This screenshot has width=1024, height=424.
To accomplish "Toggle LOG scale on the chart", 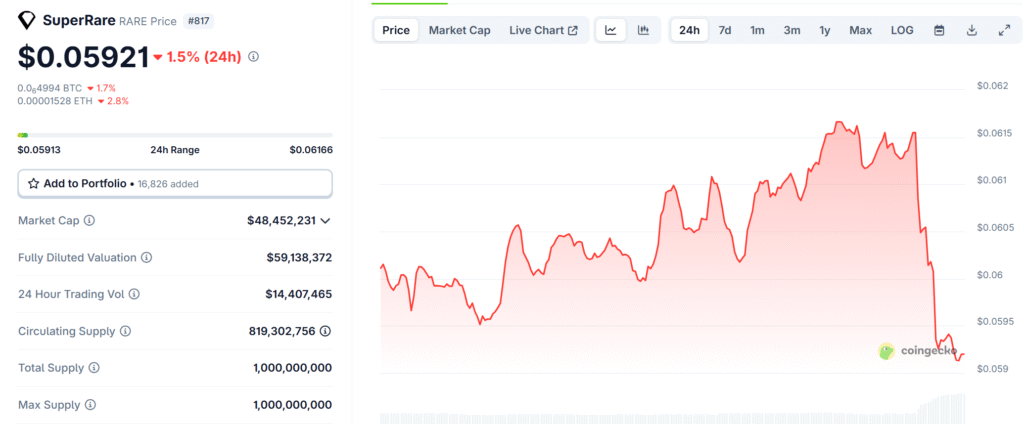I will pos(902,30).
